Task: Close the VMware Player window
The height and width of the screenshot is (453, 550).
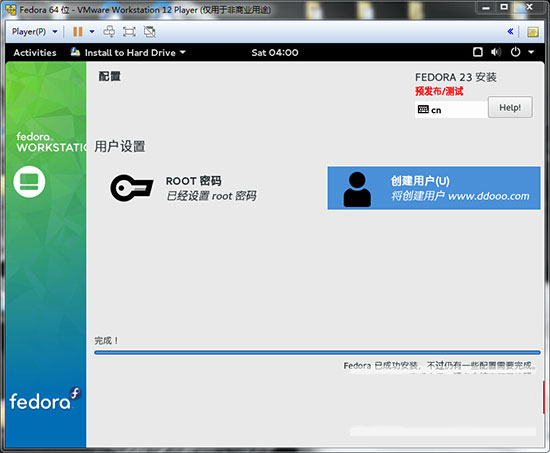Action: 529,7
